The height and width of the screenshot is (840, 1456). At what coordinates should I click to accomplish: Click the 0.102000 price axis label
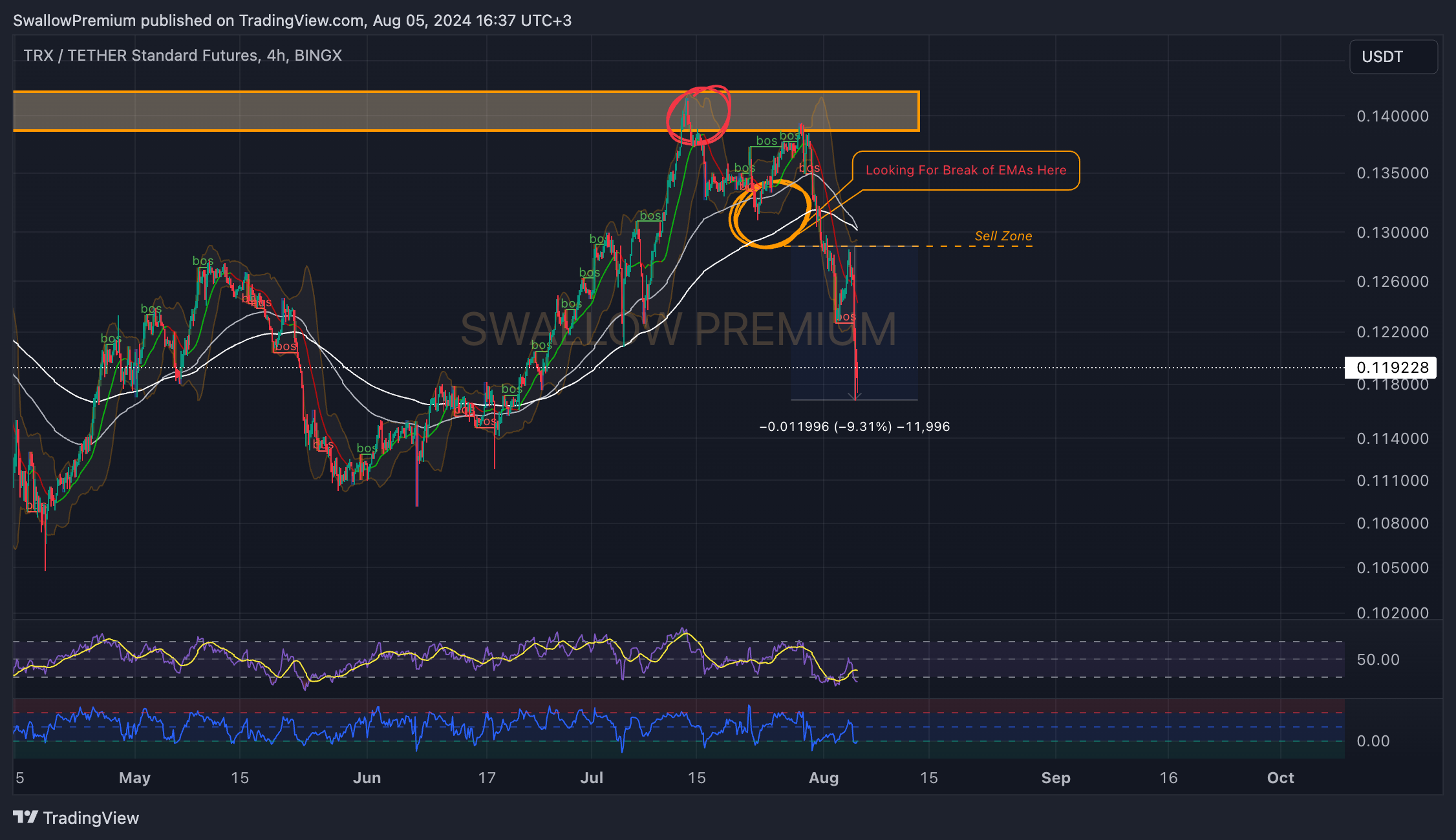pyautogui.click(x=1393, y=613)
